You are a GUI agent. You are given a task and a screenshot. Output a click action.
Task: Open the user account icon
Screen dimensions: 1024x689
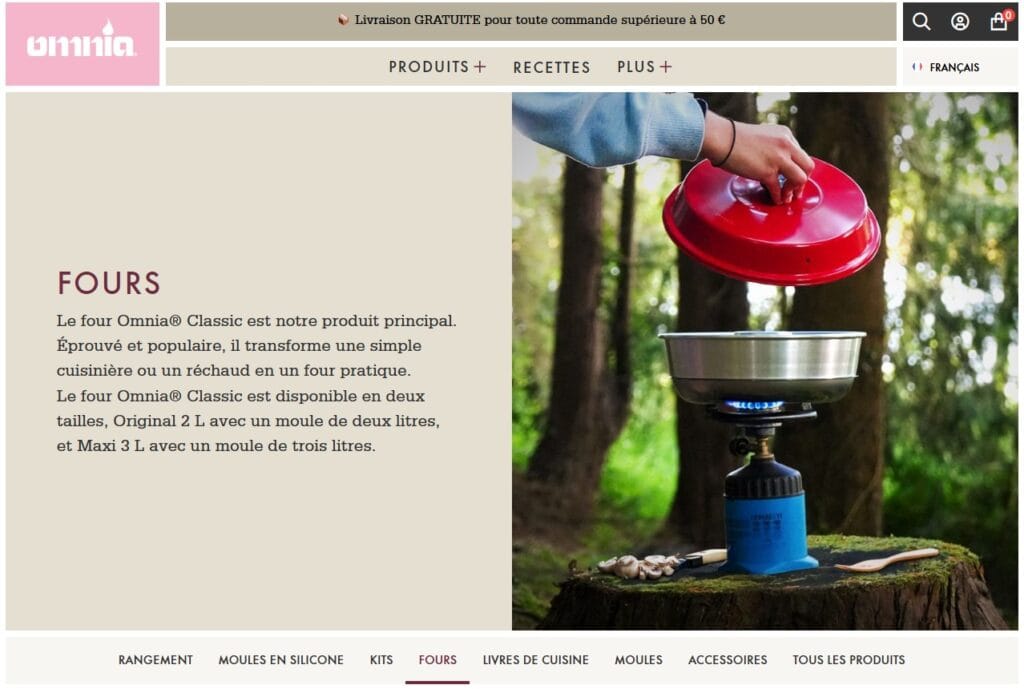[959, 22]
